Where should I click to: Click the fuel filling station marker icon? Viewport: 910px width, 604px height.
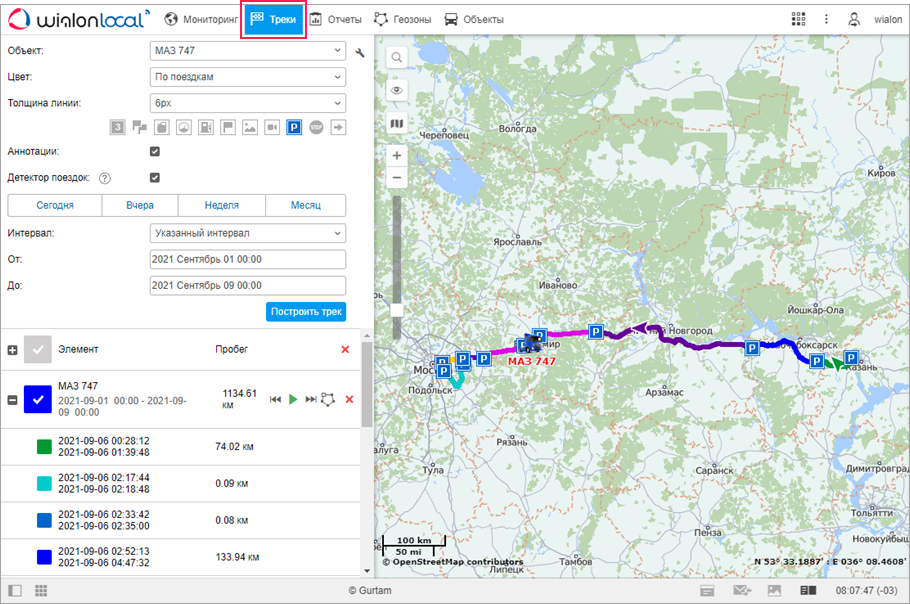click(206, 127)
